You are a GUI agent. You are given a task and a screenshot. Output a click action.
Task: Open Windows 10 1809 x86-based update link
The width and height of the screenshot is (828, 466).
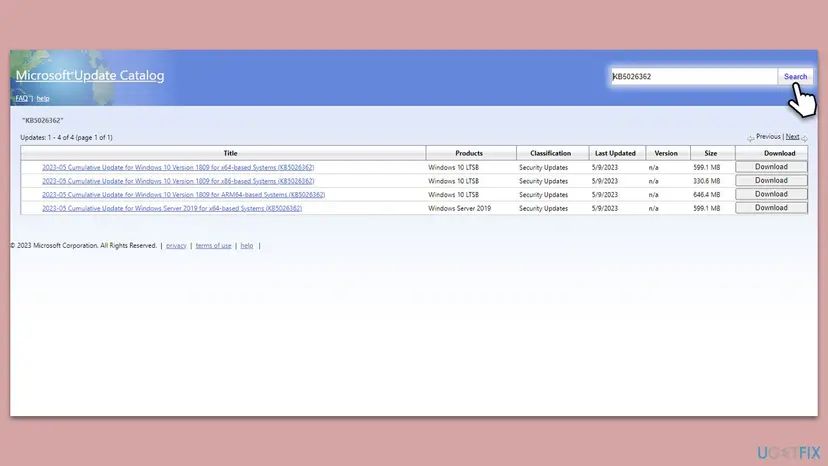178,181
